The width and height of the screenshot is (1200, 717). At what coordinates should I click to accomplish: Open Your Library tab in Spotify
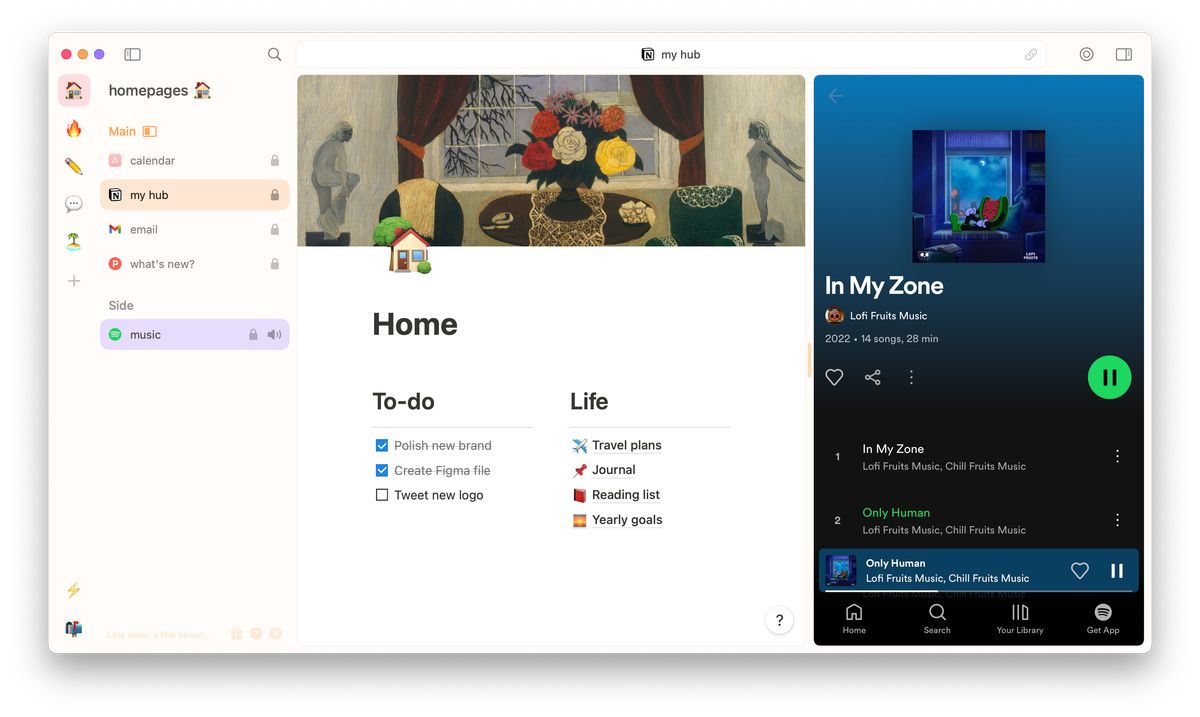tap(1020, 619)
